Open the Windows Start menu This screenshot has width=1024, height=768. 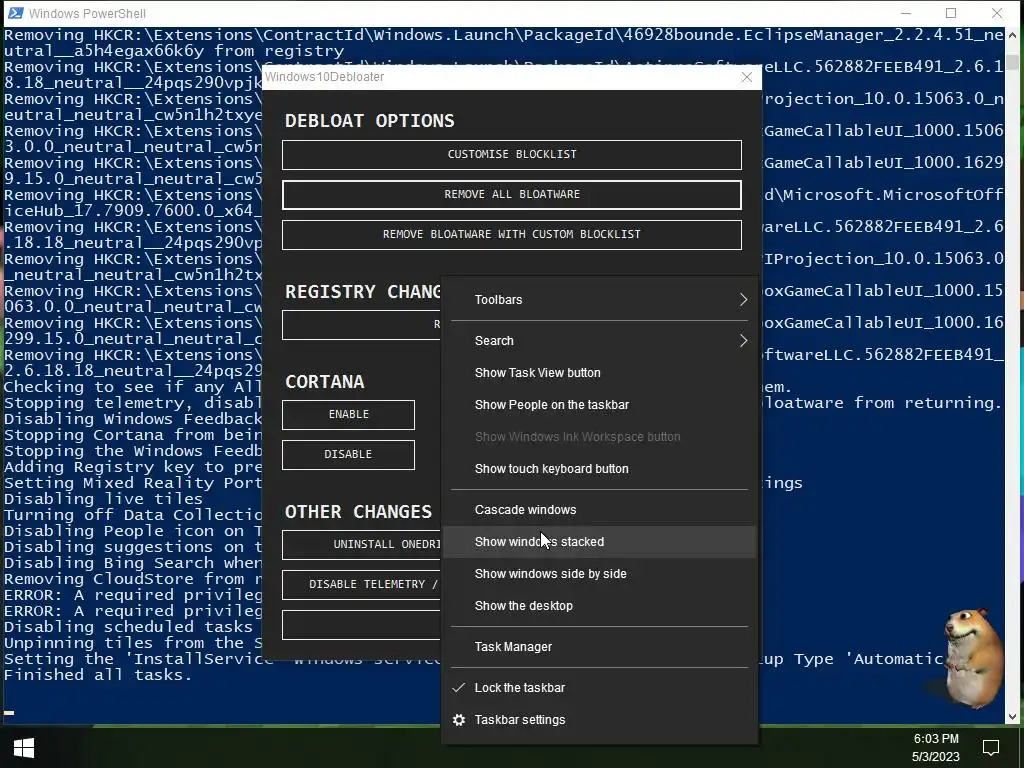(x=24, y=748)
